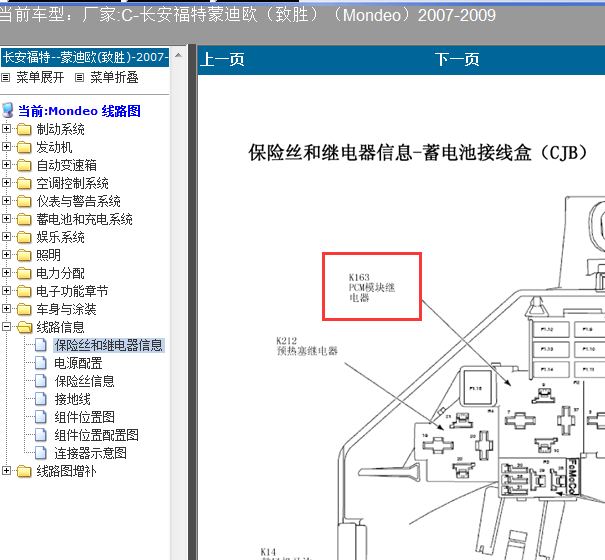Click the 仪表与警告系统 folder icon

point(24,201)
